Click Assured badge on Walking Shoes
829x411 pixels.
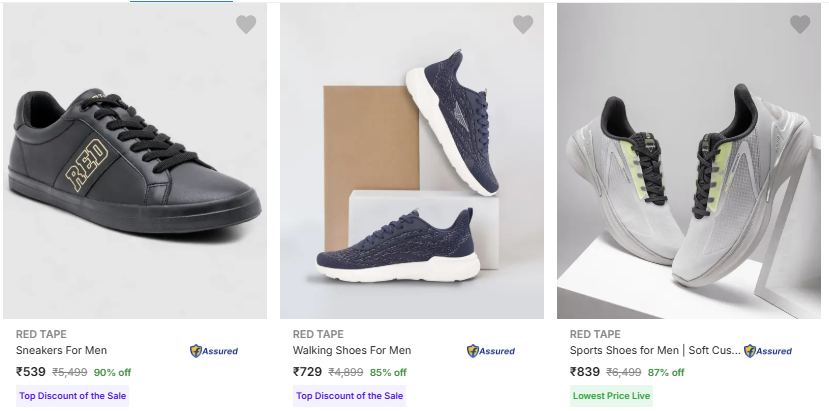491,351
